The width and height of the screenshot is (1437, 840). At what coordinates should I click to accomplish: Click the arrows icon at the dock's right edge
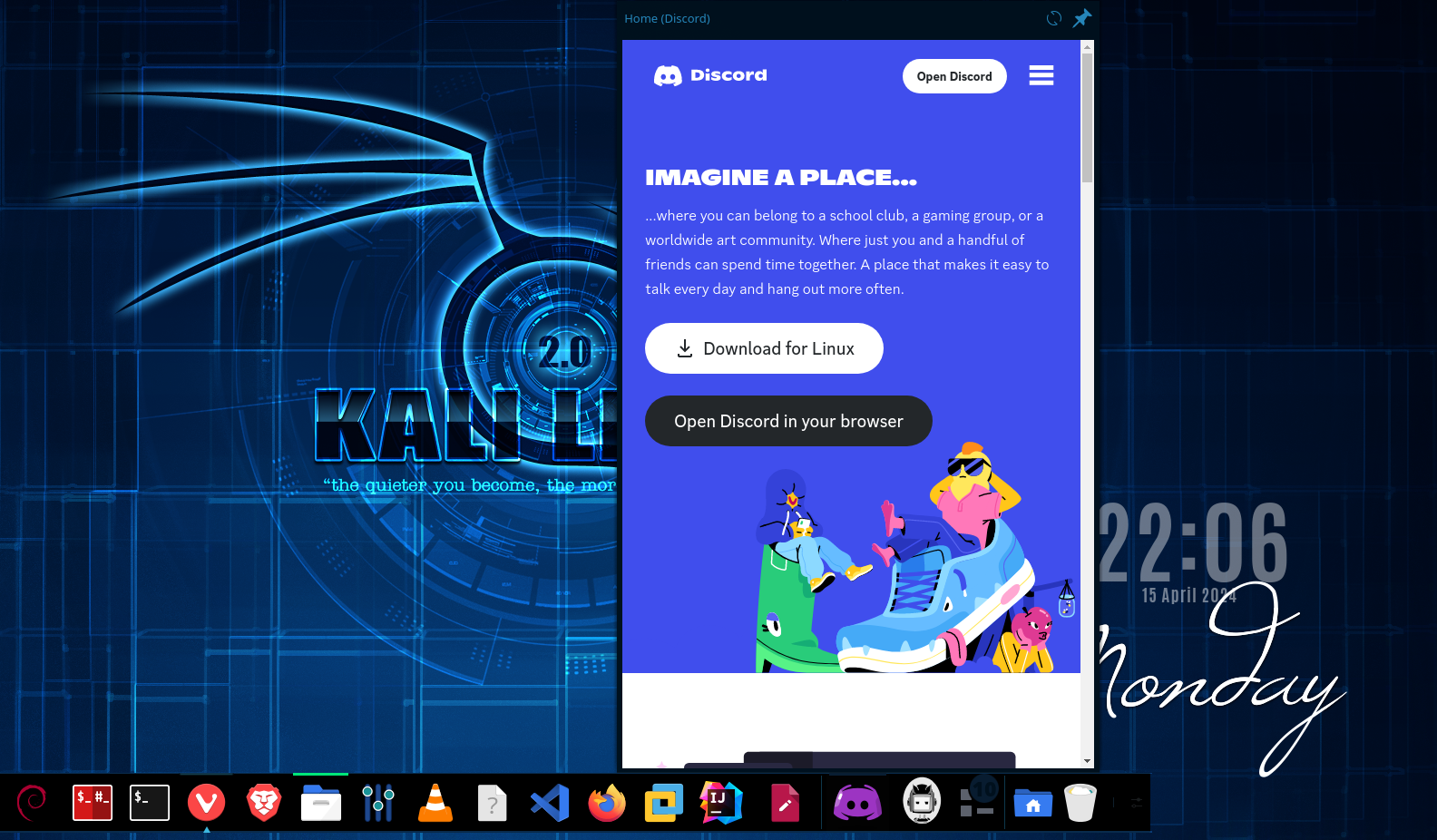[x=1136, y=803]
